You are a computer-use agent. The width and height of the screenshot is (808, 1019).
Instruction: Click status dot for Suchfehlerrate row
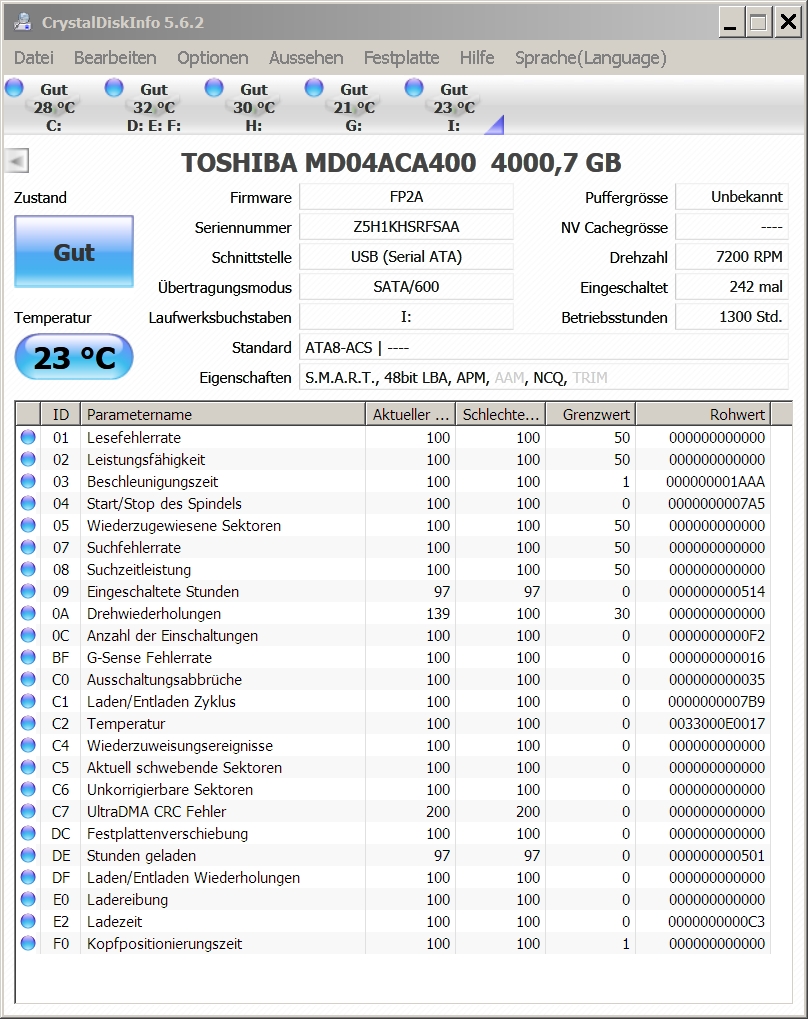click(28, 547)
